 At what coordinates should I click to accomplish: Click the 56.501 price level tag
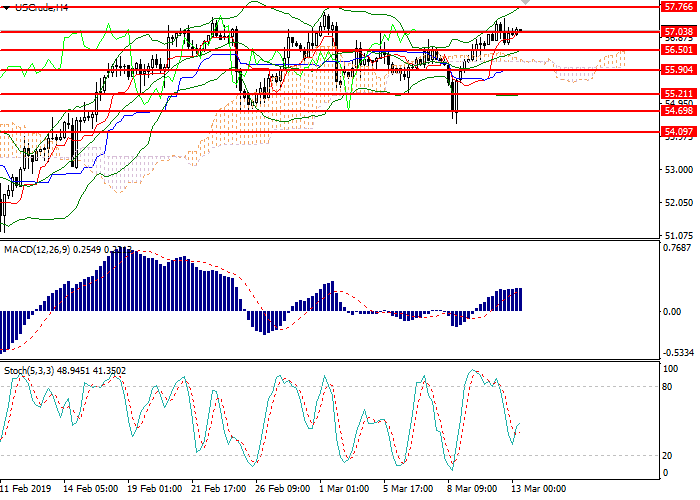(x=677, y=49)
